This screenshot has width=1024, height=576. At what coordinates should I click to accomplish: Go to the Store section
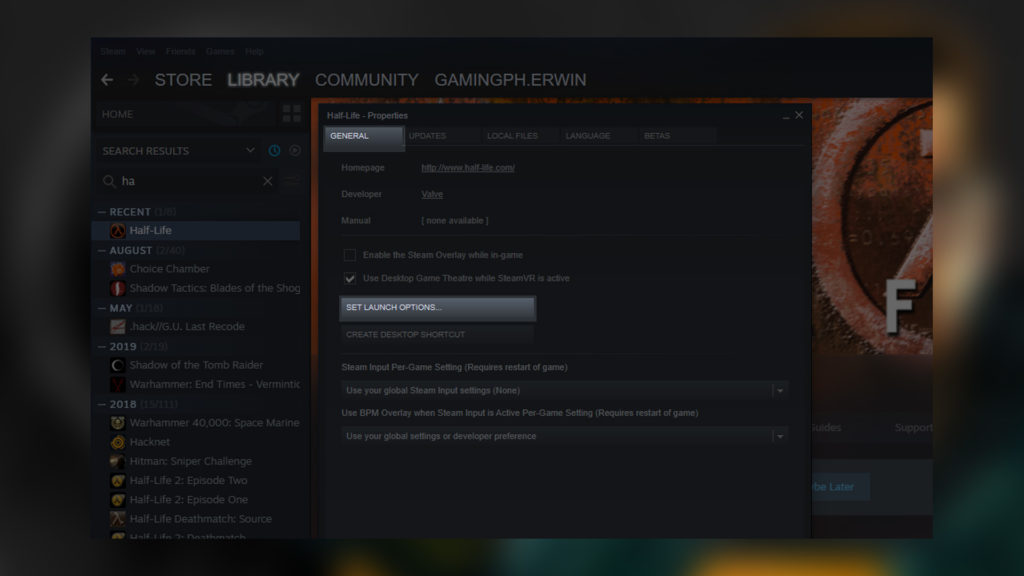[x=183, y=80]
